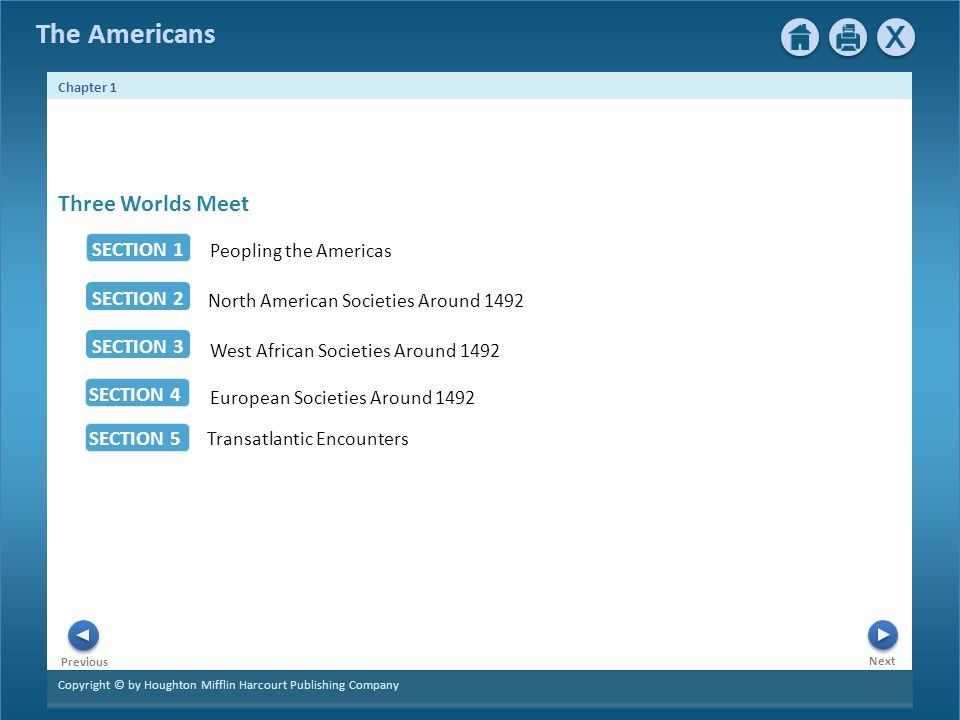
Task: Click the 'Three Worlds Meet' heading
Action: point(153,203)
